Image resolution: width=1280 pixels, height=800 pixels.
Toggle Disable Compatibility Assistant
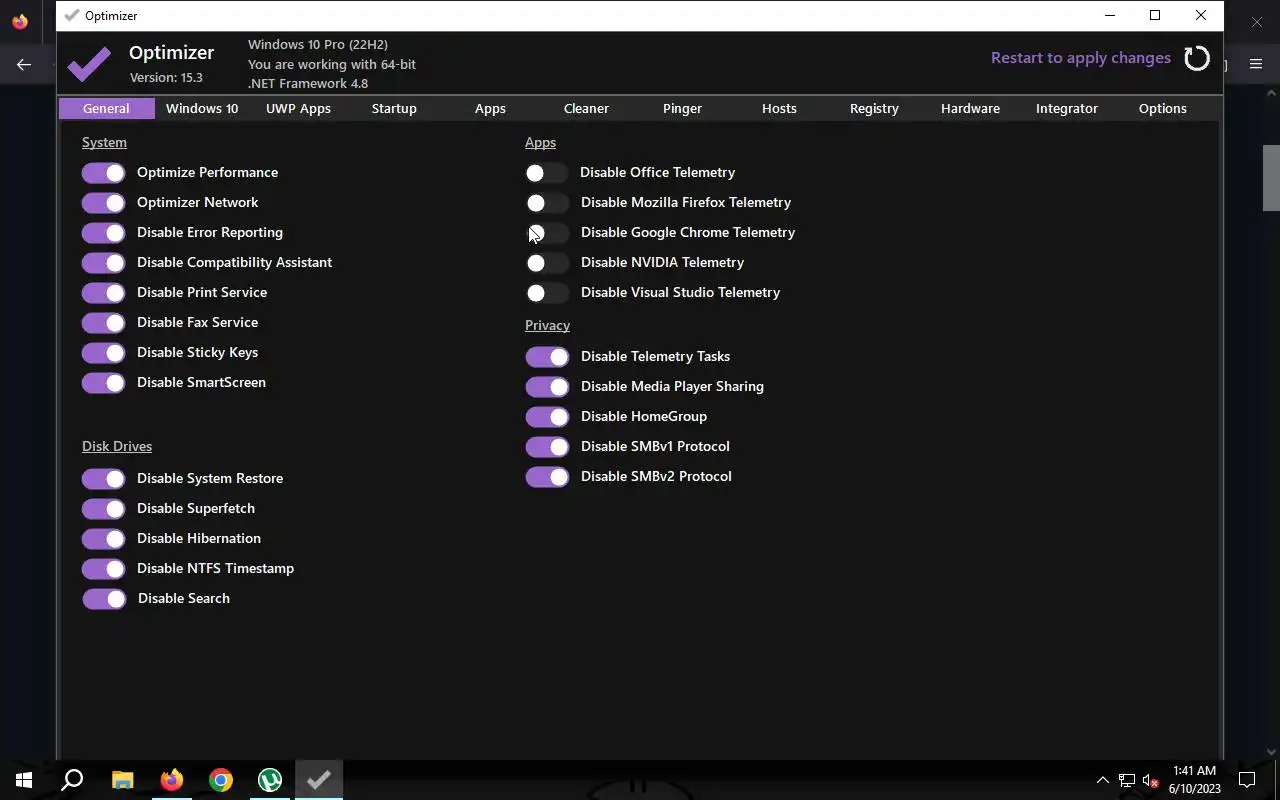[104, 263]
